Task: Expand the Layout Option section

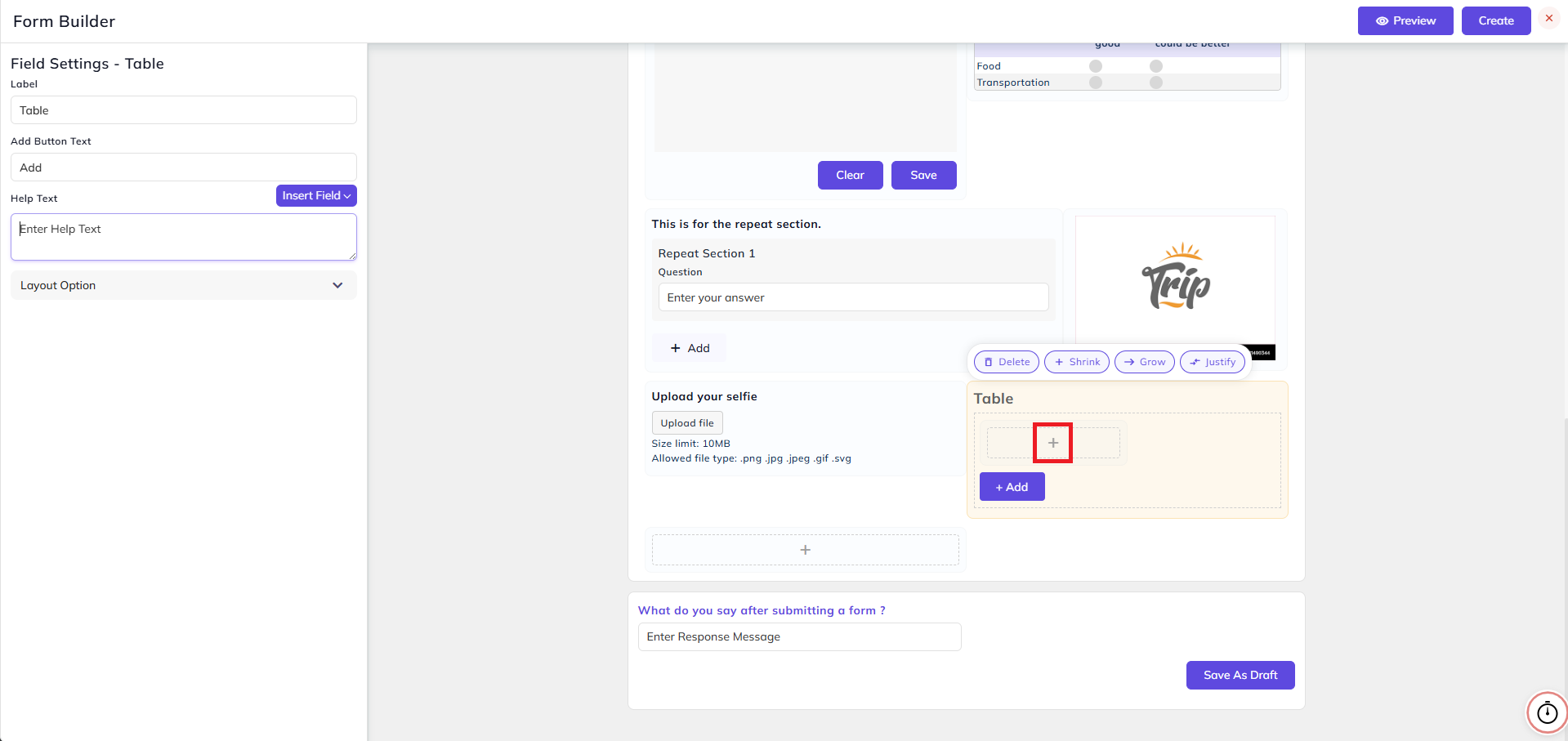Action: 184,285
